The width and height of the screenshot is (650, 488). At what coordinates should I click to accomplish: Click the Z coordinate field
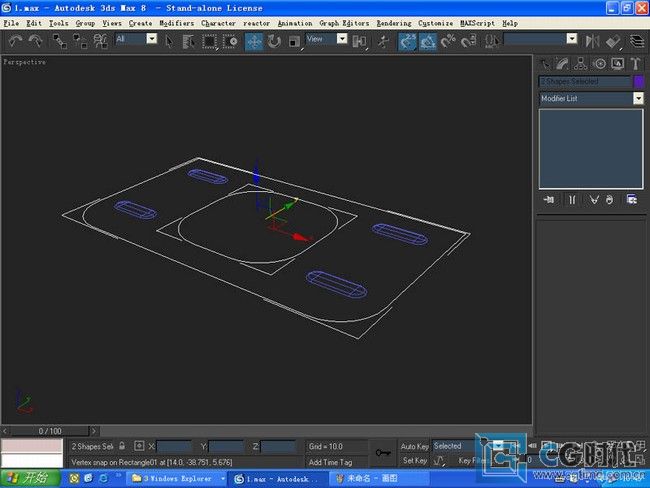click(278, 446)
